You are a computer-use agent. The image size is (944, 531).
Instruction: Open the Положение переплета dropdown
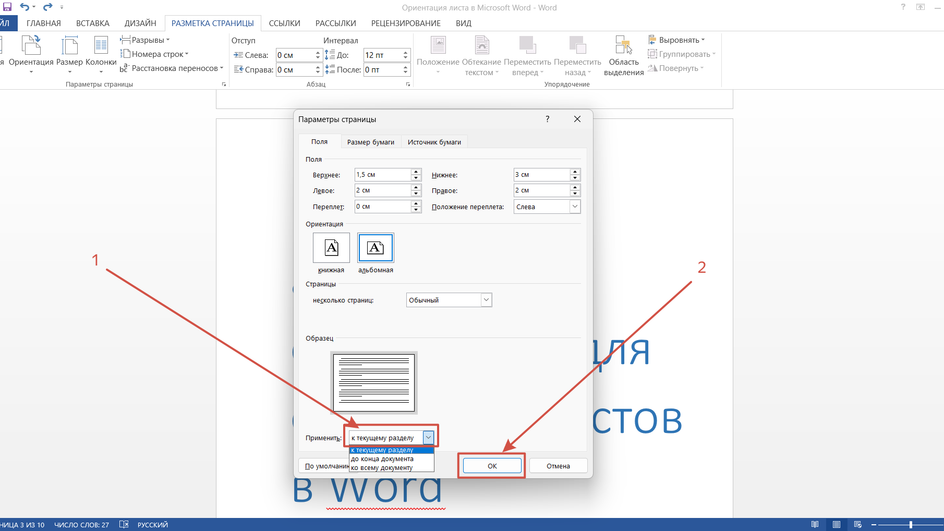coord(547,206)
